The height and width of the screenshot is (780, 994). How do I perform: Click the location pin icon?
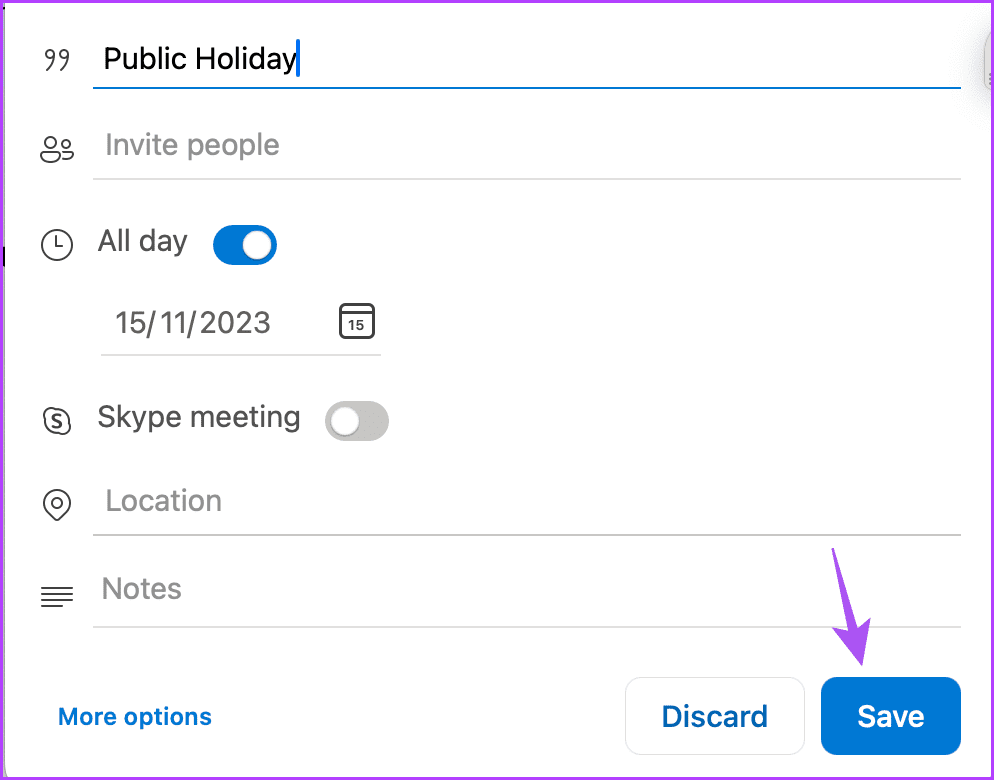57,504
